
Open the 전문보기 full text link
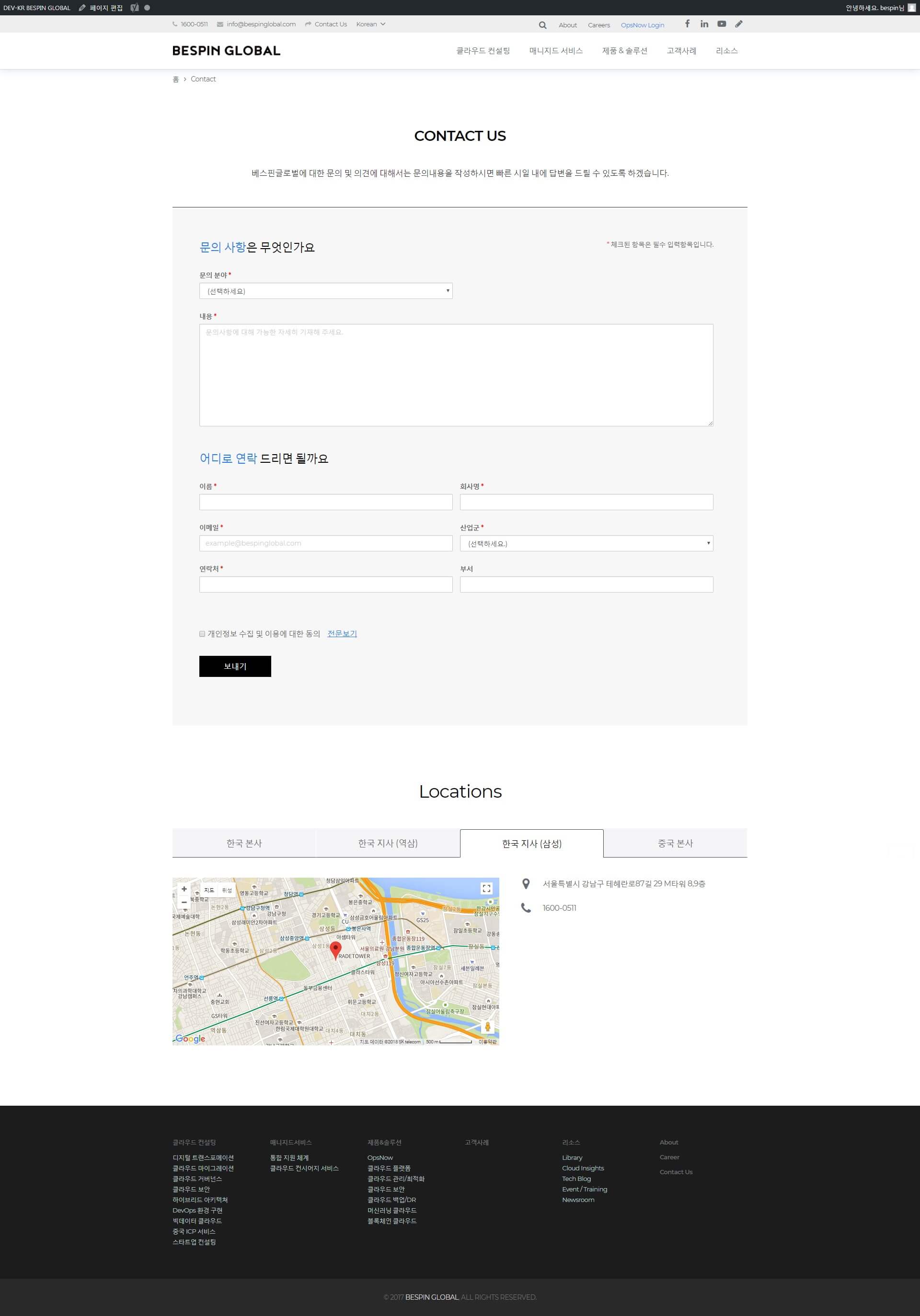342,633
